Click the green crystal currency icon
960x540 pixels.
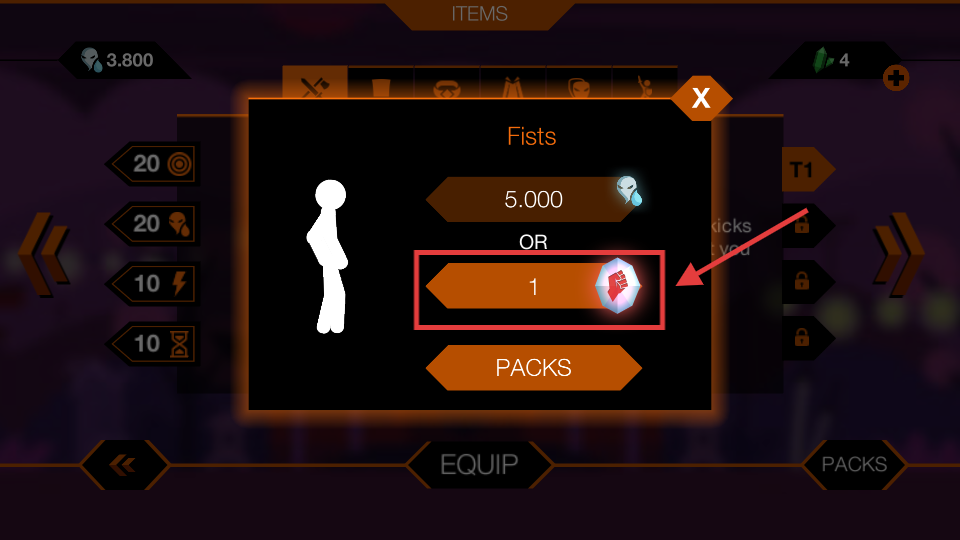pyautogui.click(x=823, y=60)
